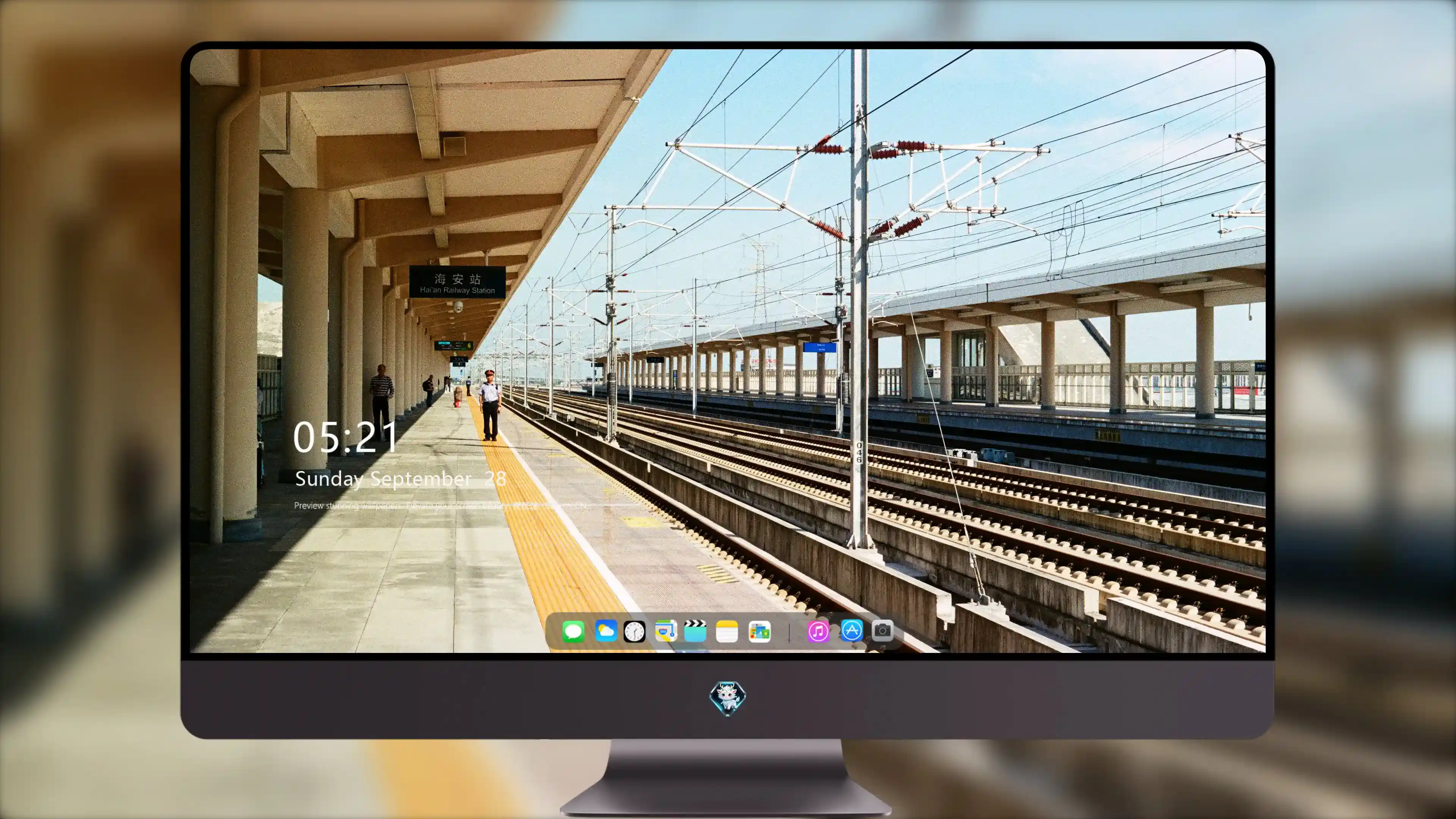Open the Videos clapperboard app

[695, 631]
